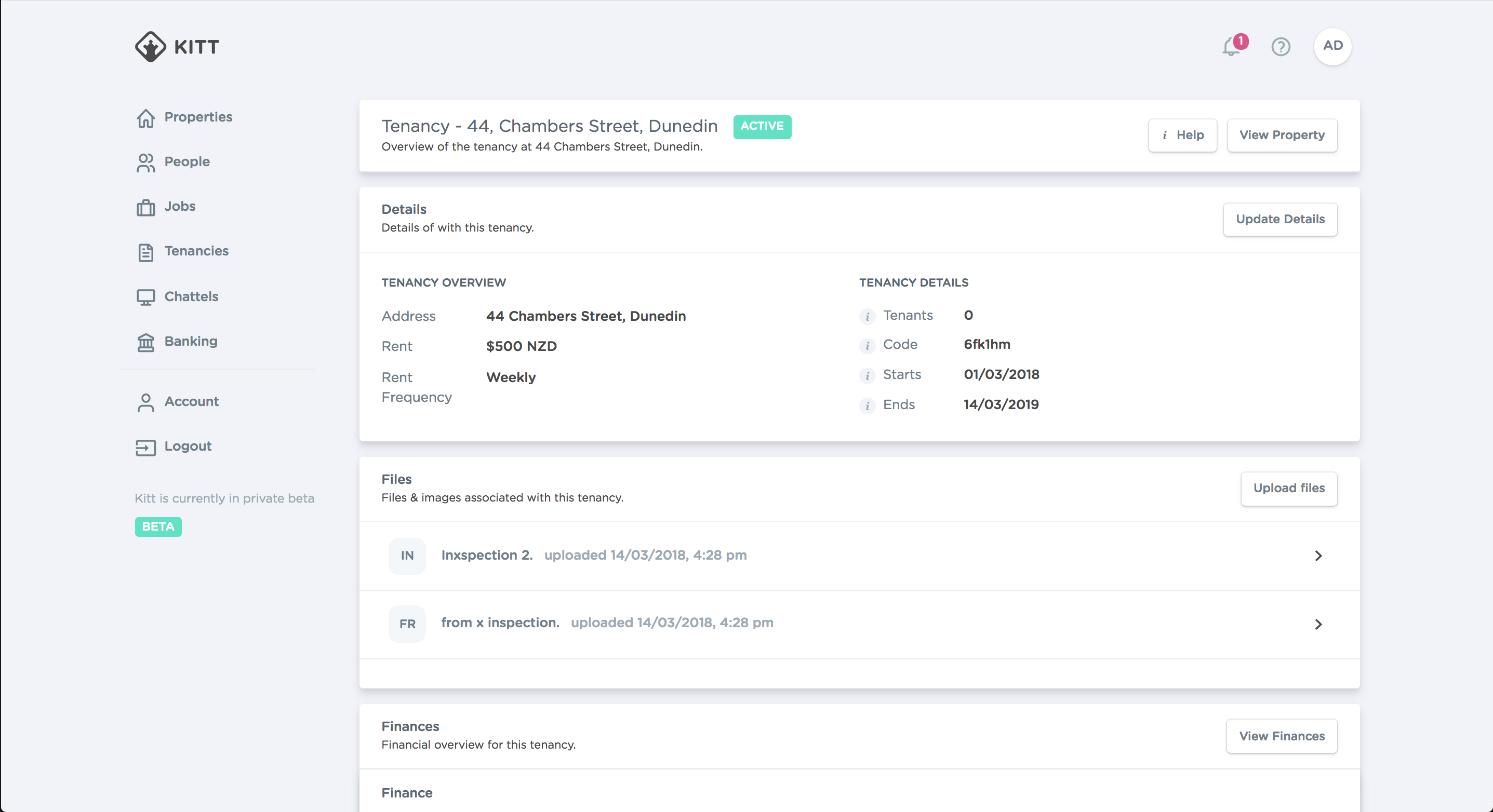Click the Help button
1493x812 pixels.
(1182, 135)
